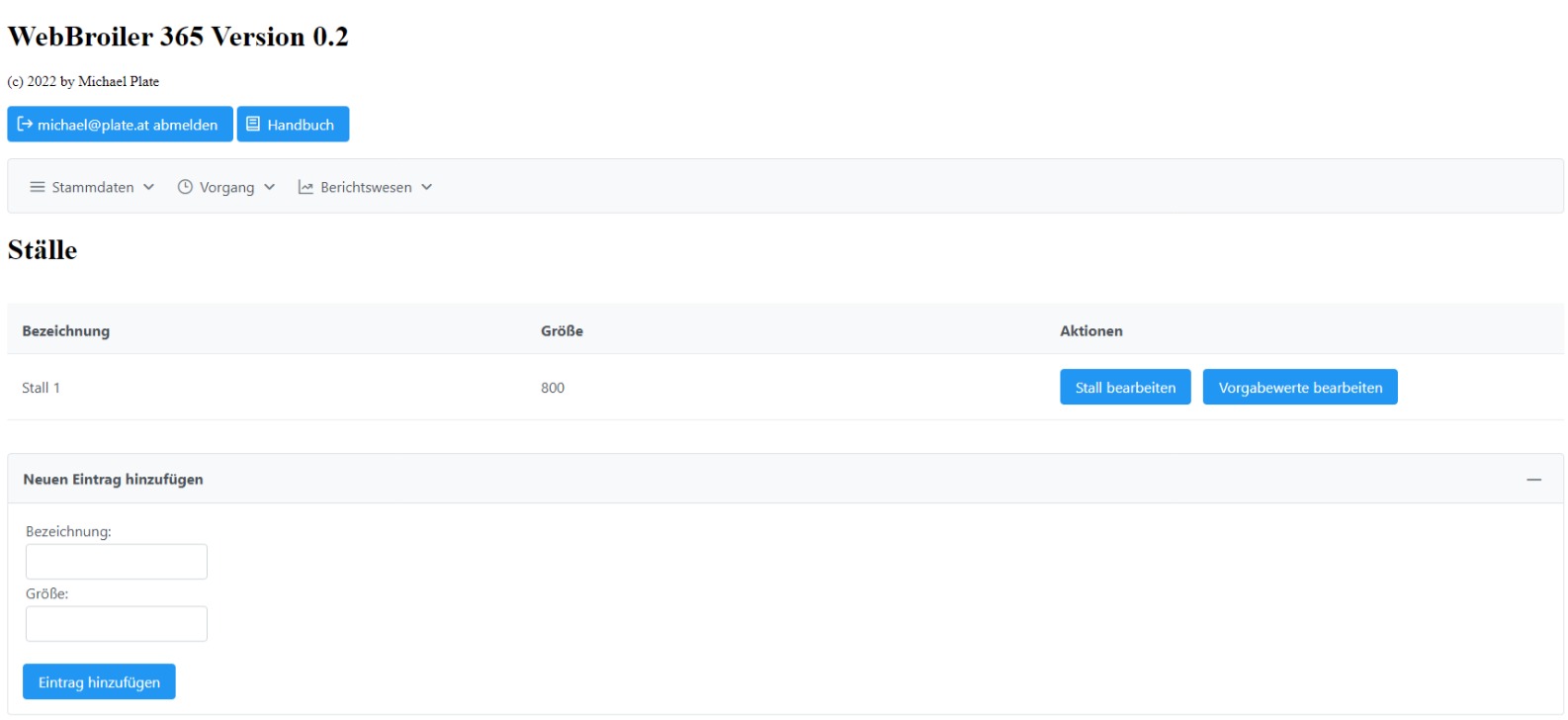Focus the Bezeichnung text input field
The width and height of the screenshot is (1568, 720).
(117, 562)
